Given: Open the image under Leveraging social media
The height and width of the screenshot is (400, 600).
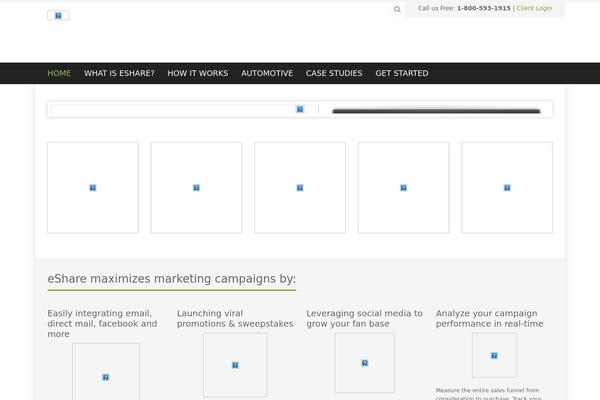Looking at the screenshot, I should point(365,363).
